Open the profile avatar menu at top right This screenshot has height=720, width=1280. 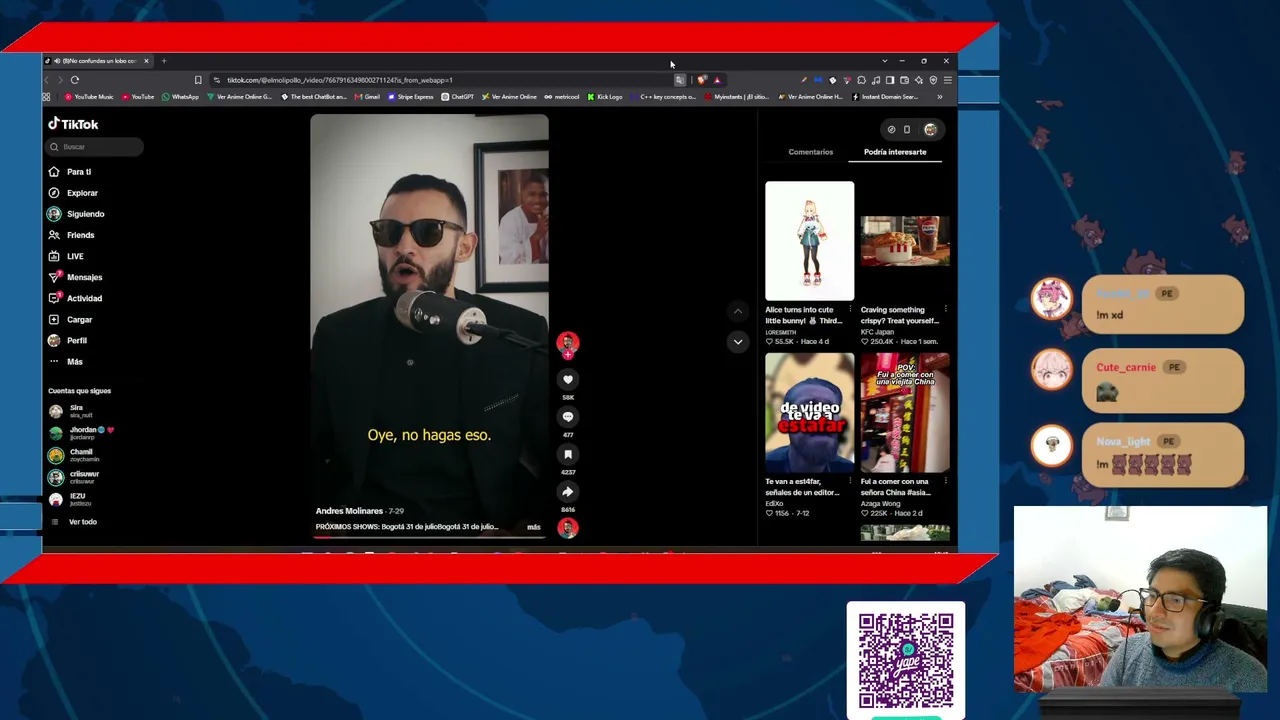coord(931,129)
